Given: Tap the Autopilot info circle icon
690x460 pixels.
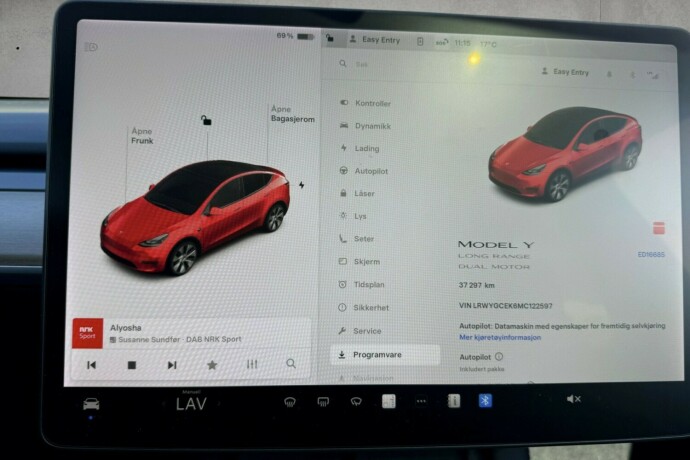Looking at the screenshot, I should tap(499, 357).
